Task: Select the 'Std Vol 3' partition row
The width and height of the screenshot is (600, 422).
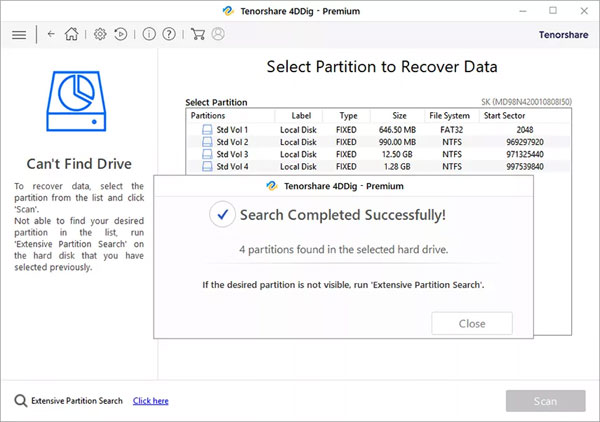Action: [378, 154]
